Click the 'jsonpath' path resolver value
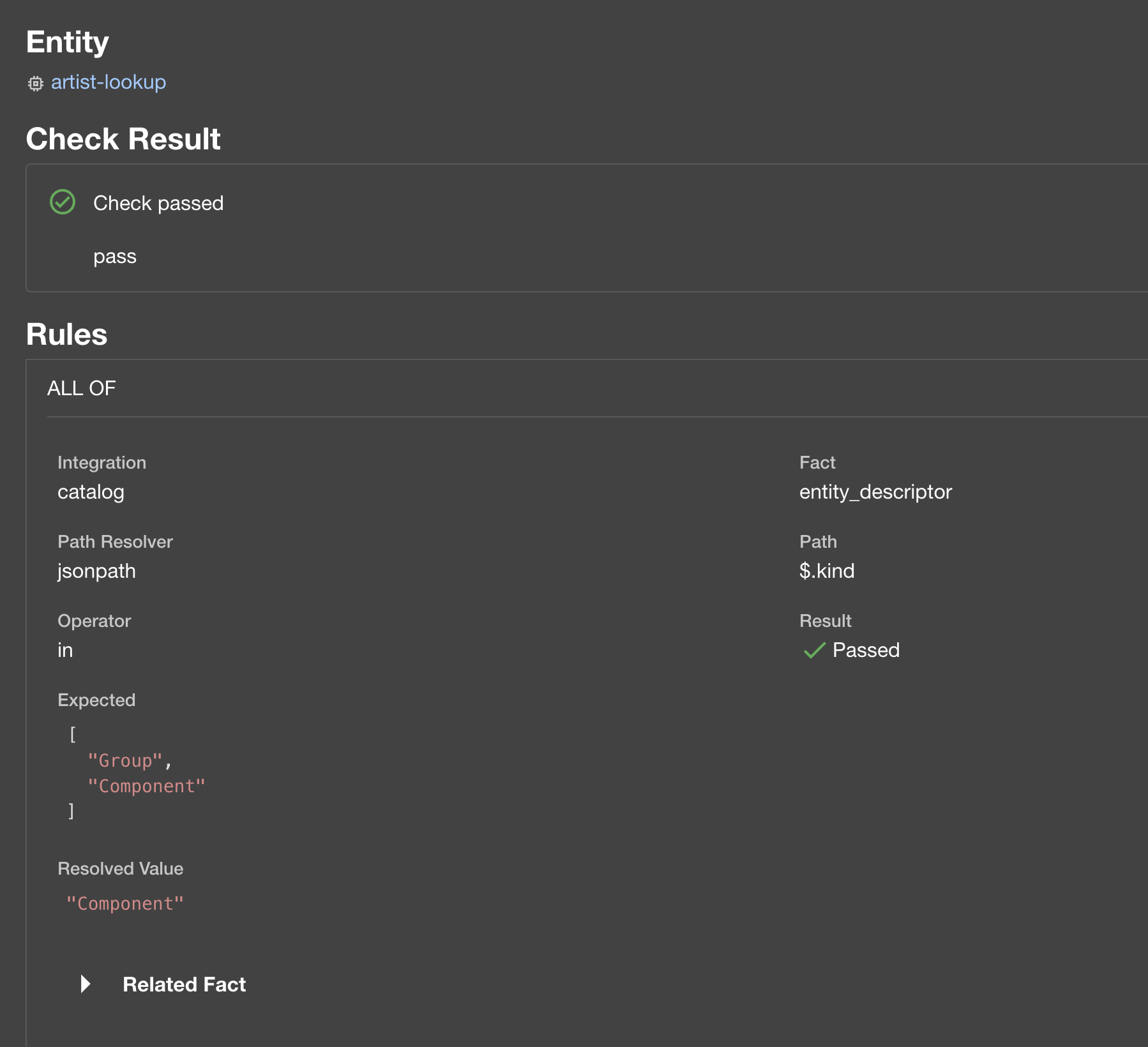This screenshot has height=1047, width=1148. point(96,571)
